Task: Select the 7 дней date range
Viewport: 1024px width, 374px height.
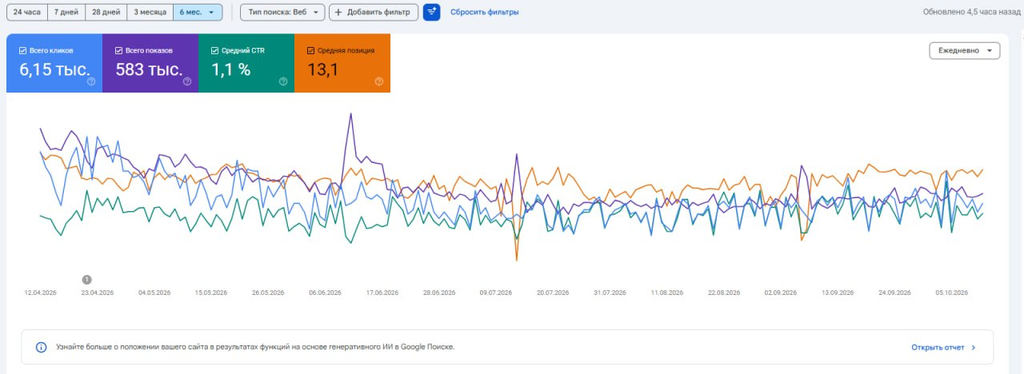Action: click(66, 12)
